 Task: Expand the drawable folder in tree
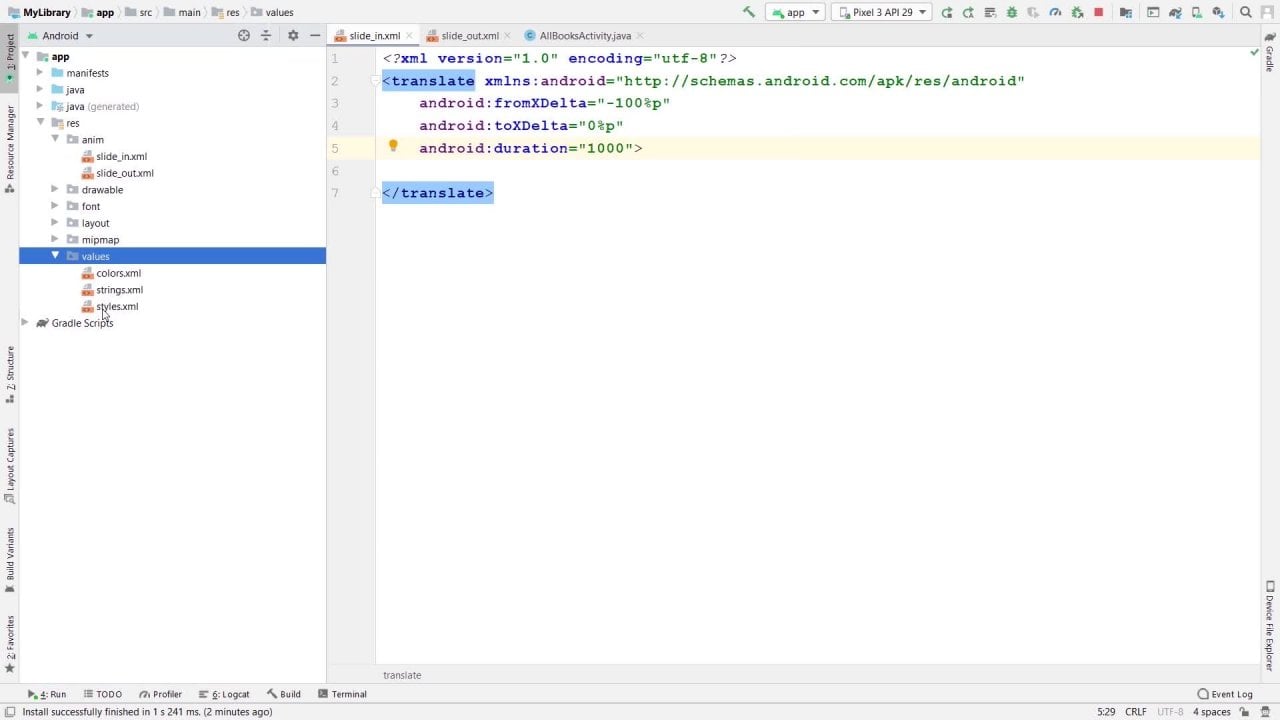click(x=56, y=190)
